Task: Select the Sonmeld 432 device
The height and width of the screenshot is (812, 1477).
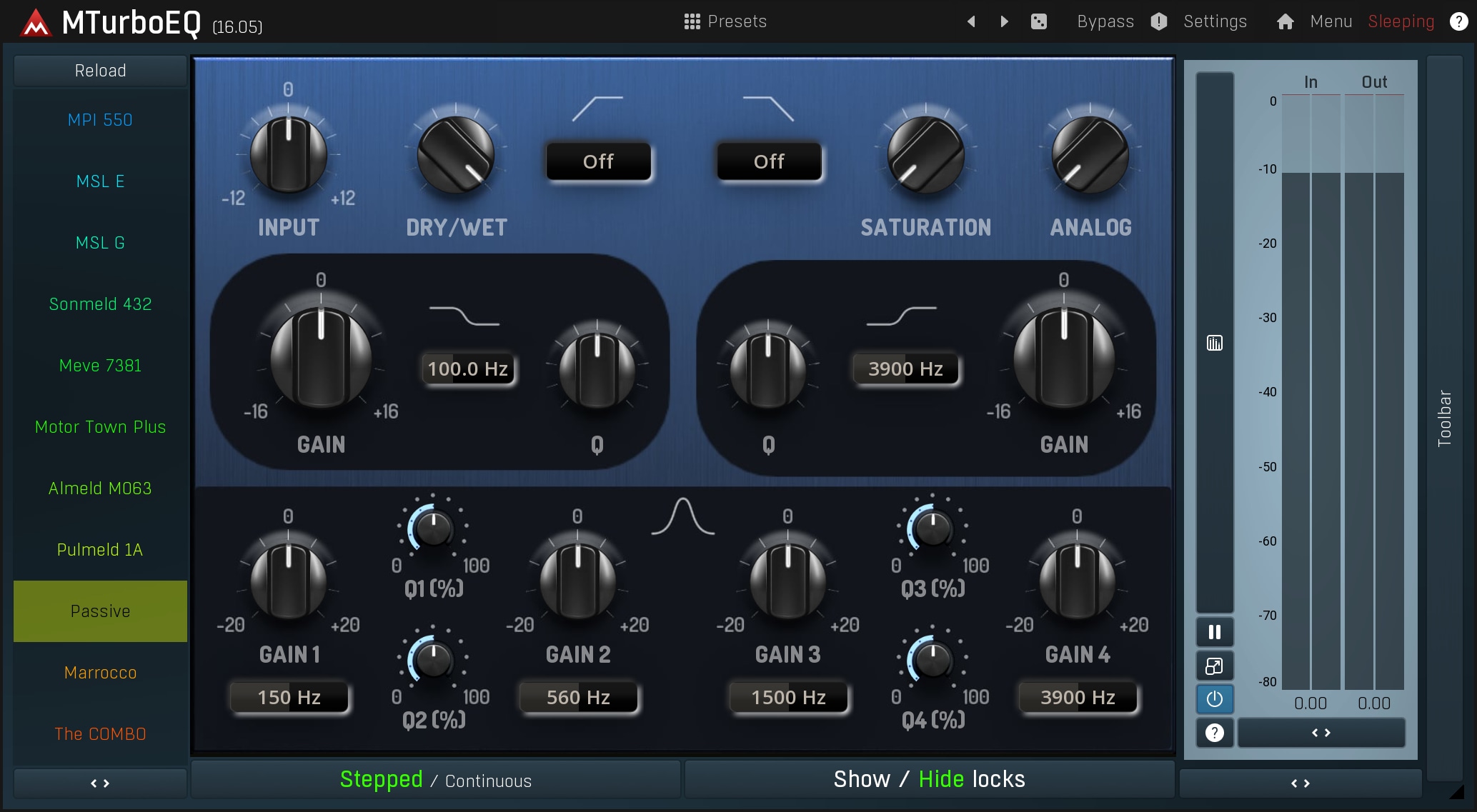Action: pos(100,304)
